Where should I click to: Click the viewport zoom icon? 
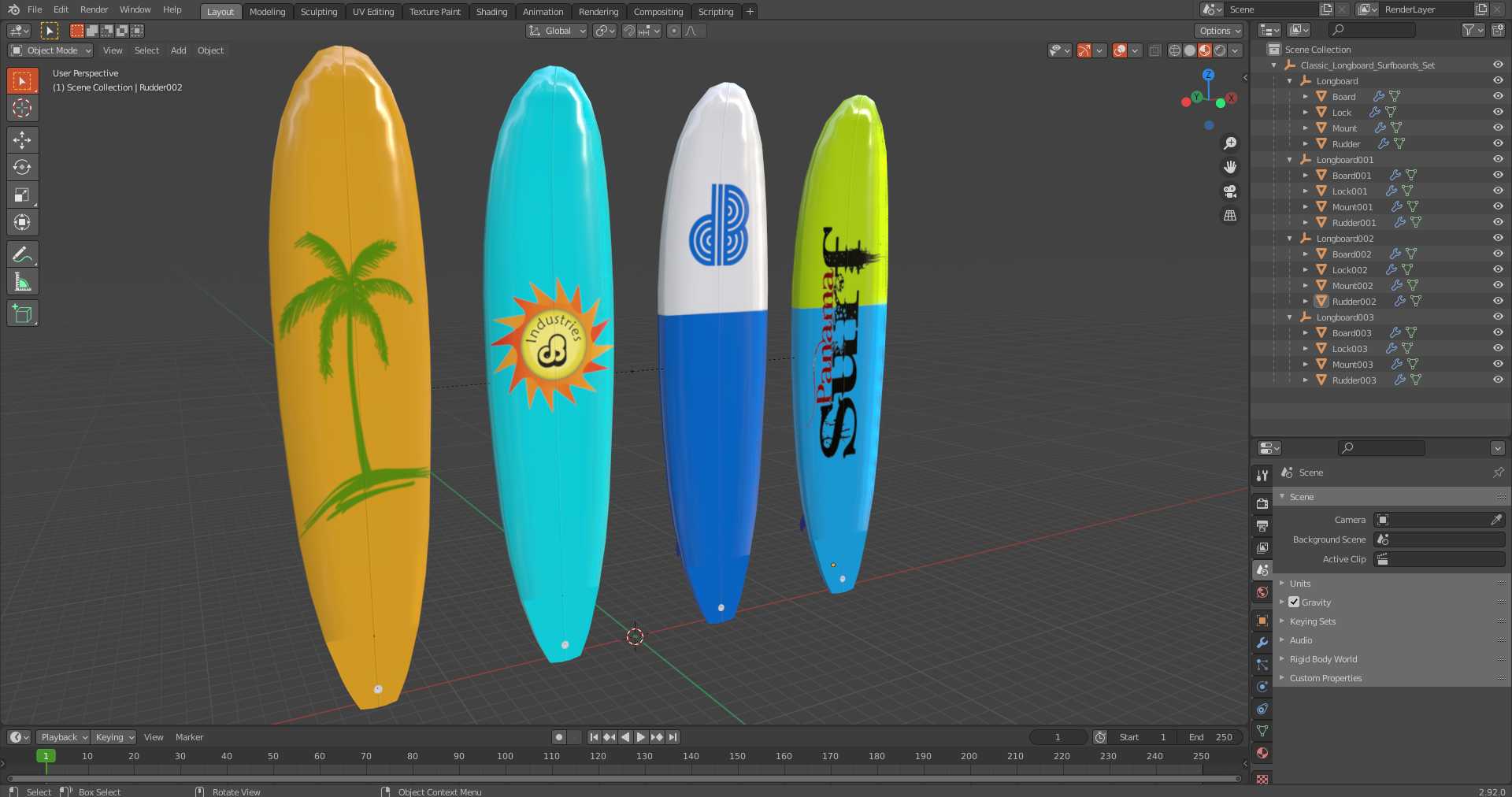pos(1230,143)
